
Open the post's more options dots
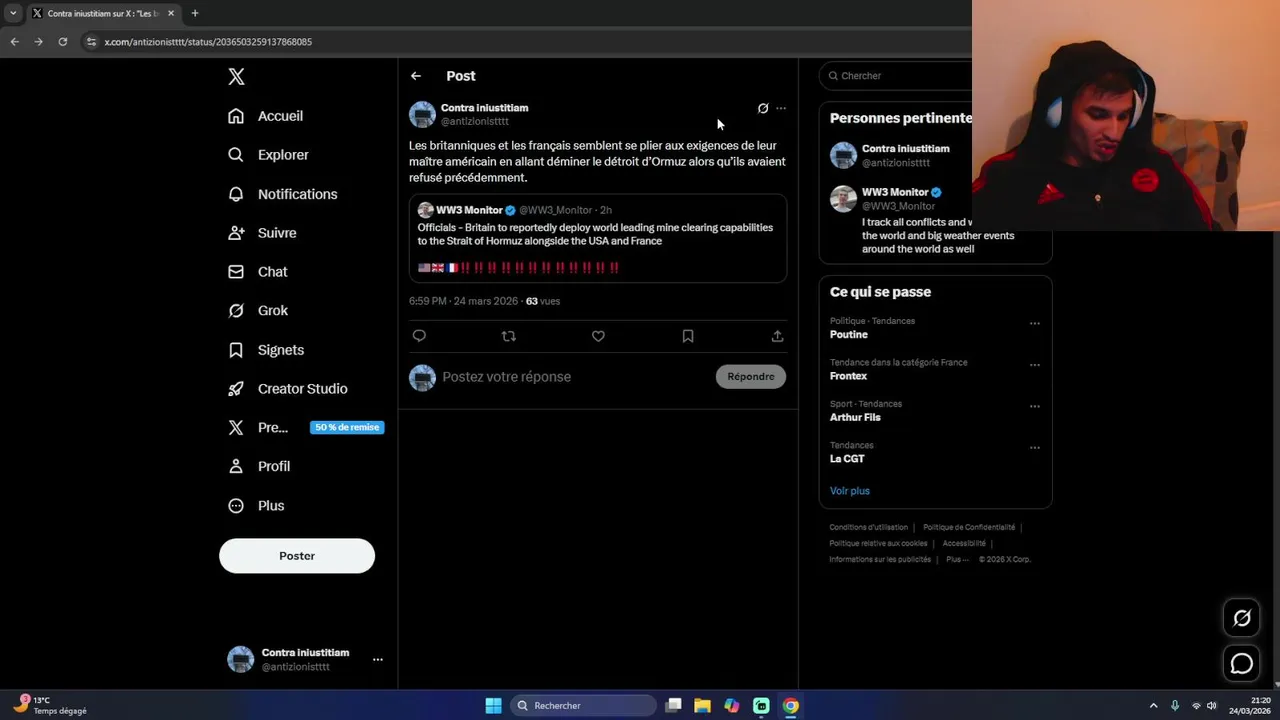tap(781, 108)
